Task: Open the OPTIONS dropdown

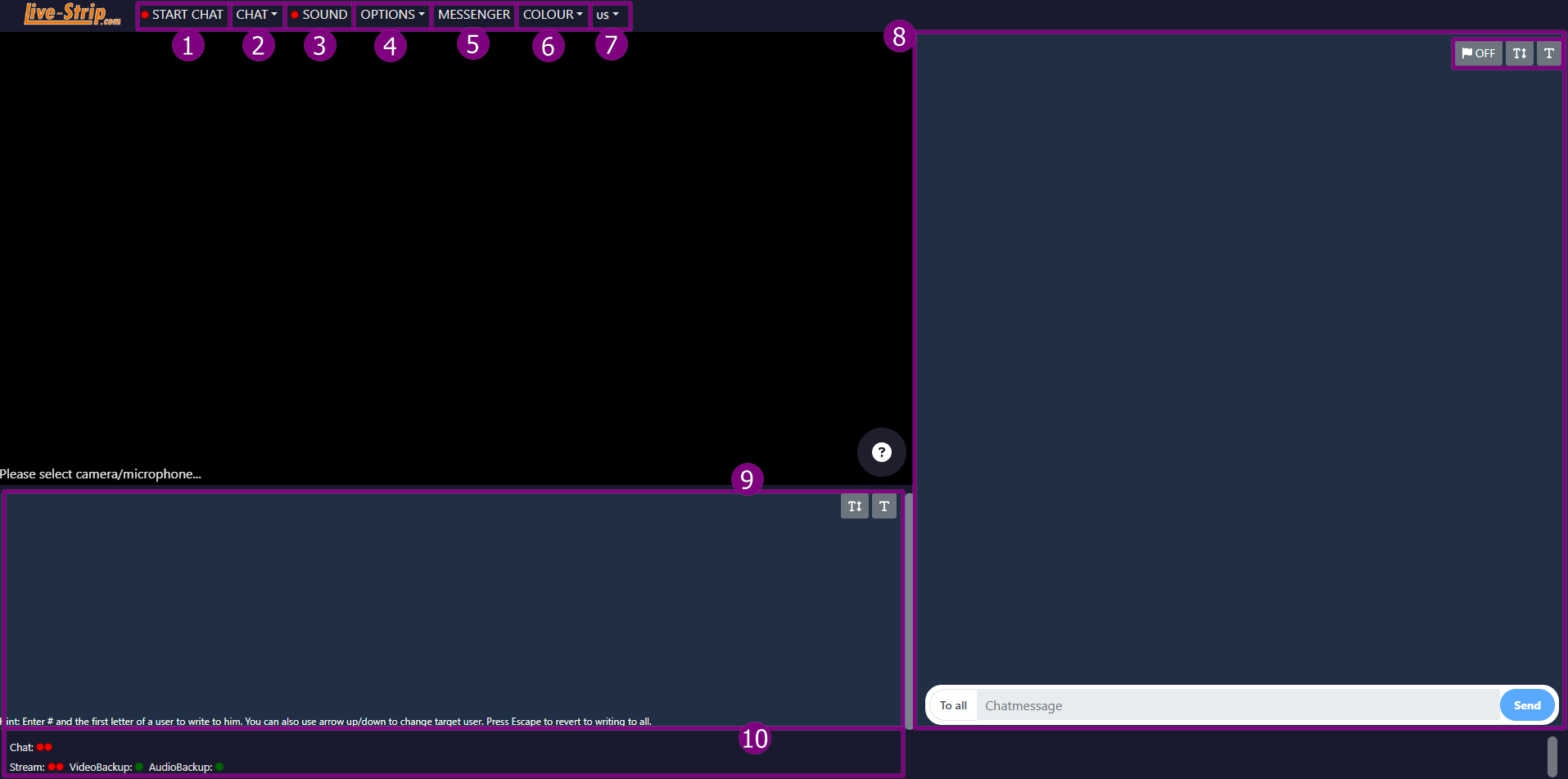Action: pos(392,15)
